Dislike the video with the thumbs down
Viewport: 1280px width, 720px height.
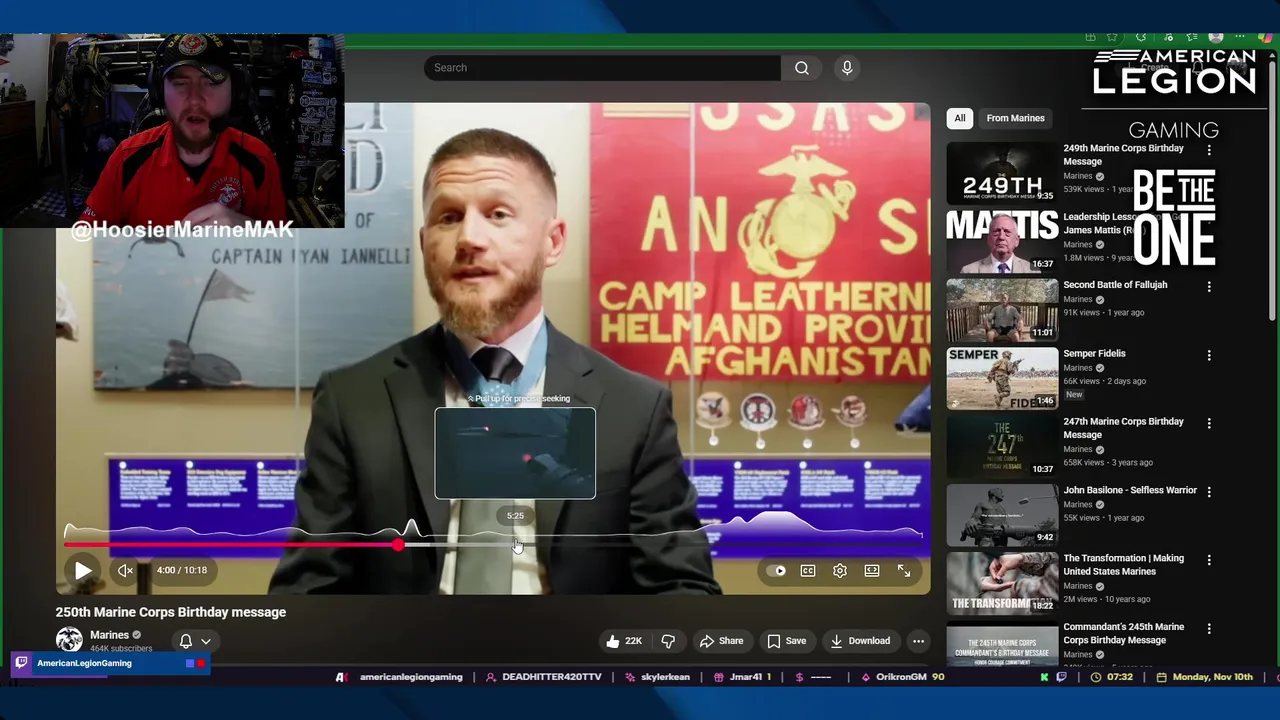pos(668,641)
